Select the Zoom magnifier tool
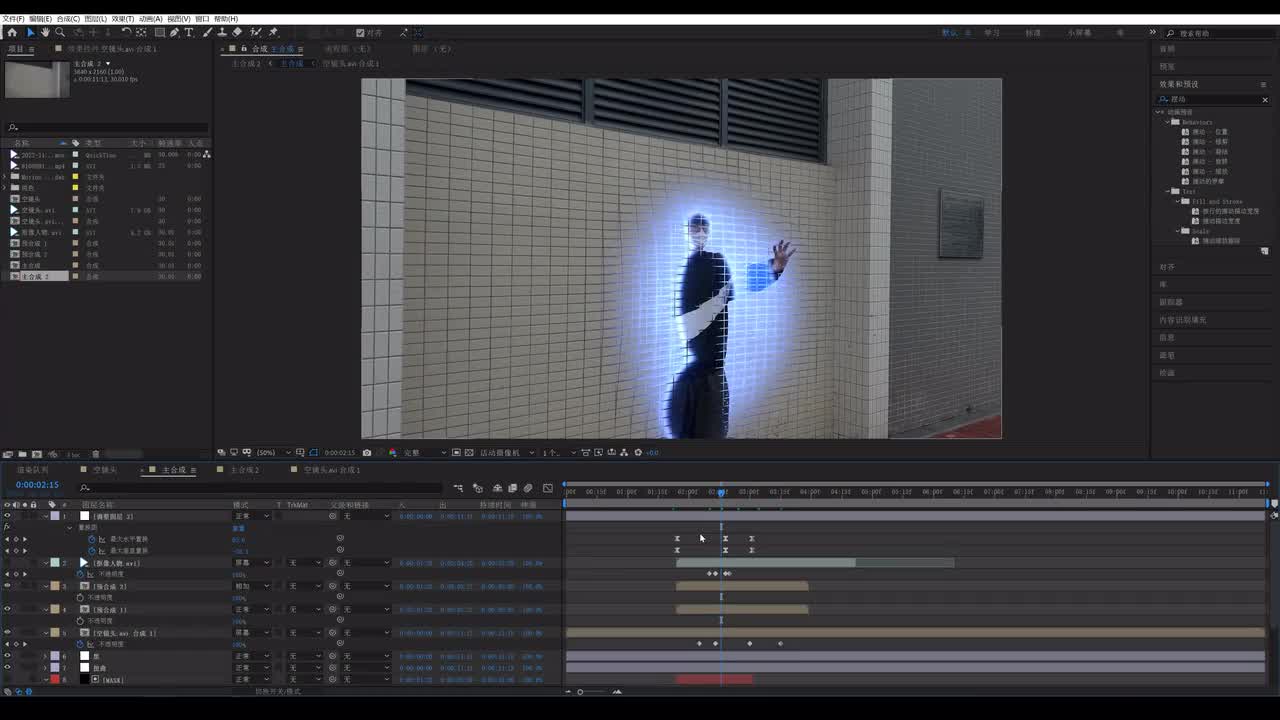This screenshot has height=720, width=1280. point(60,32)
